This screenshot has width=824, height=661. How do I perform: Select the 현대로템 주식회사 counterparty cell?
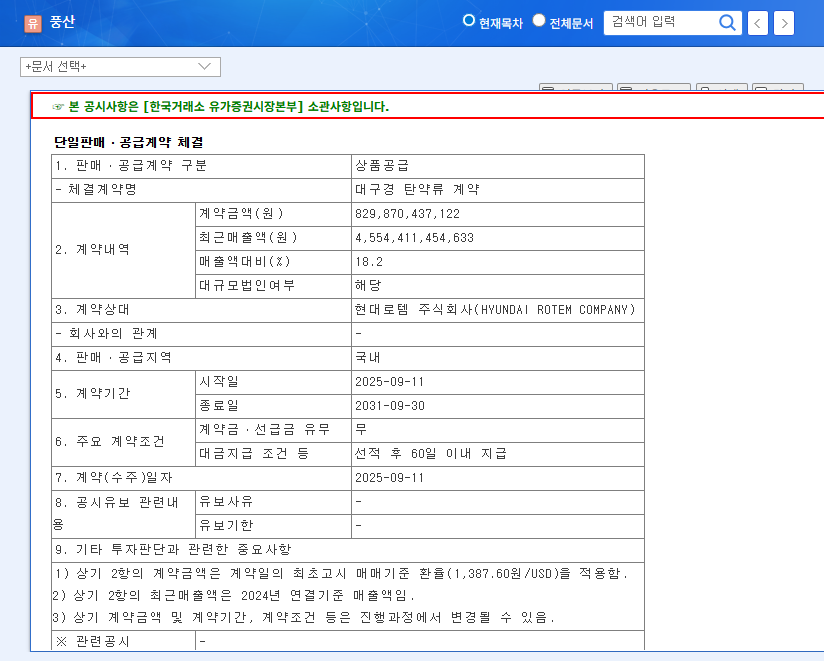(494, 310)
